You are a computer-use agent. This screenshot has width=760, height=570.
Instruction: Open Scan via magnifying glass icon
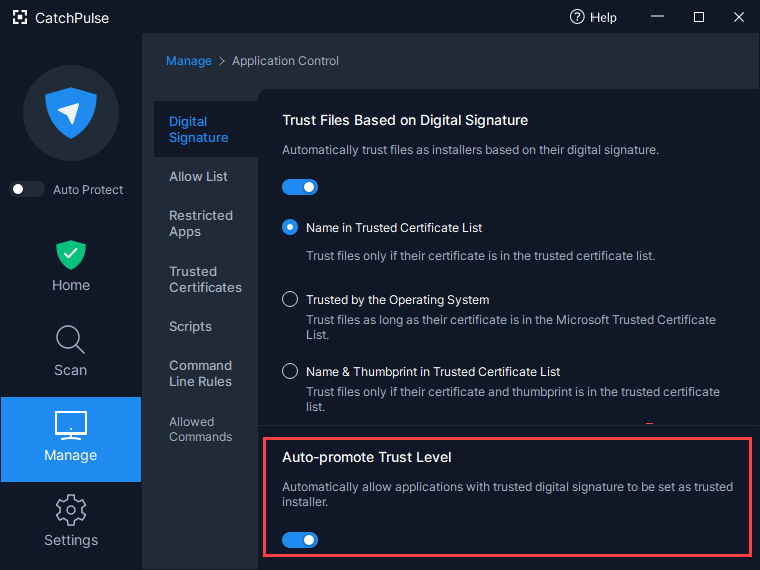click(71, 339)
